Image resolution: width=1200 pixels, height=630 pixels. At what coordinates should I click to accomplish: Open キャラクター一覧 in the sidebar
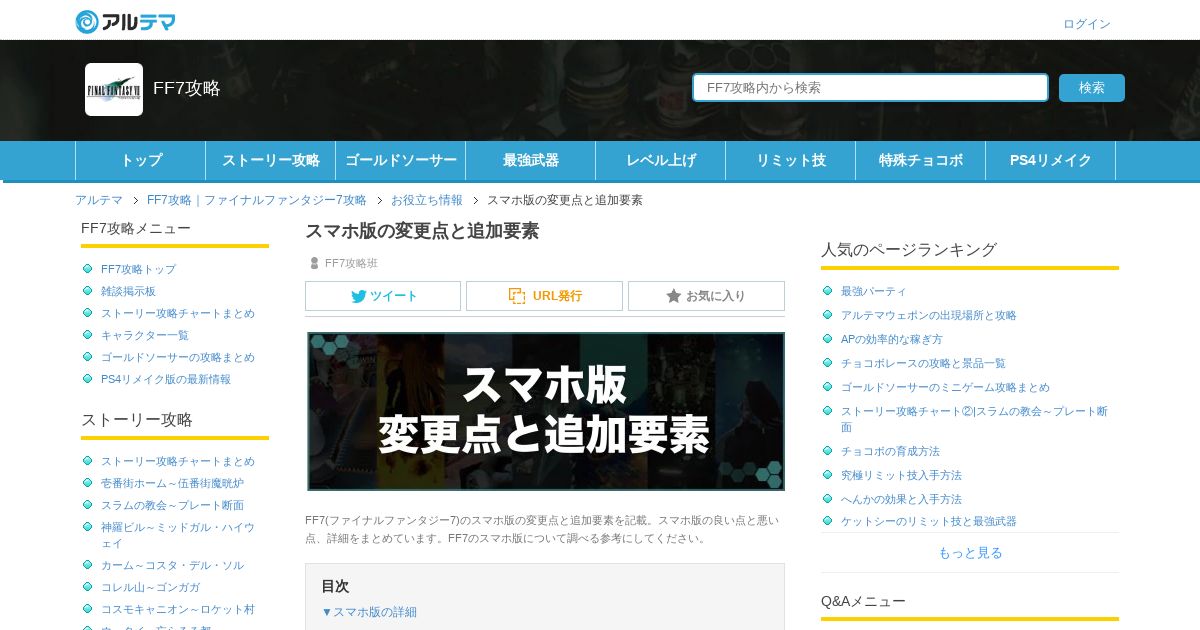[144, 335]
